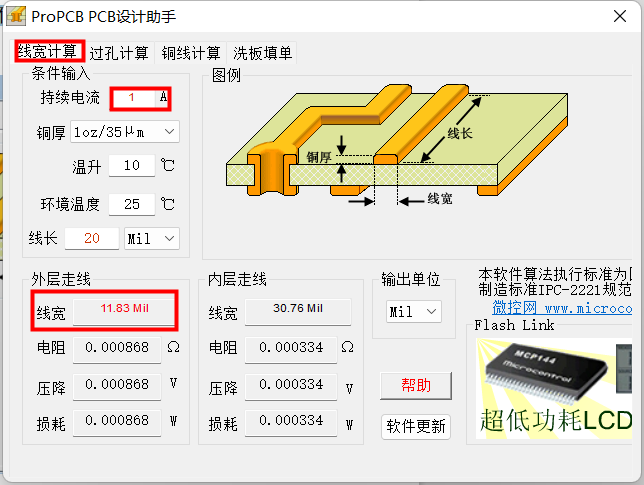Click the MCP144 chip advertisement image

(553, 388)
